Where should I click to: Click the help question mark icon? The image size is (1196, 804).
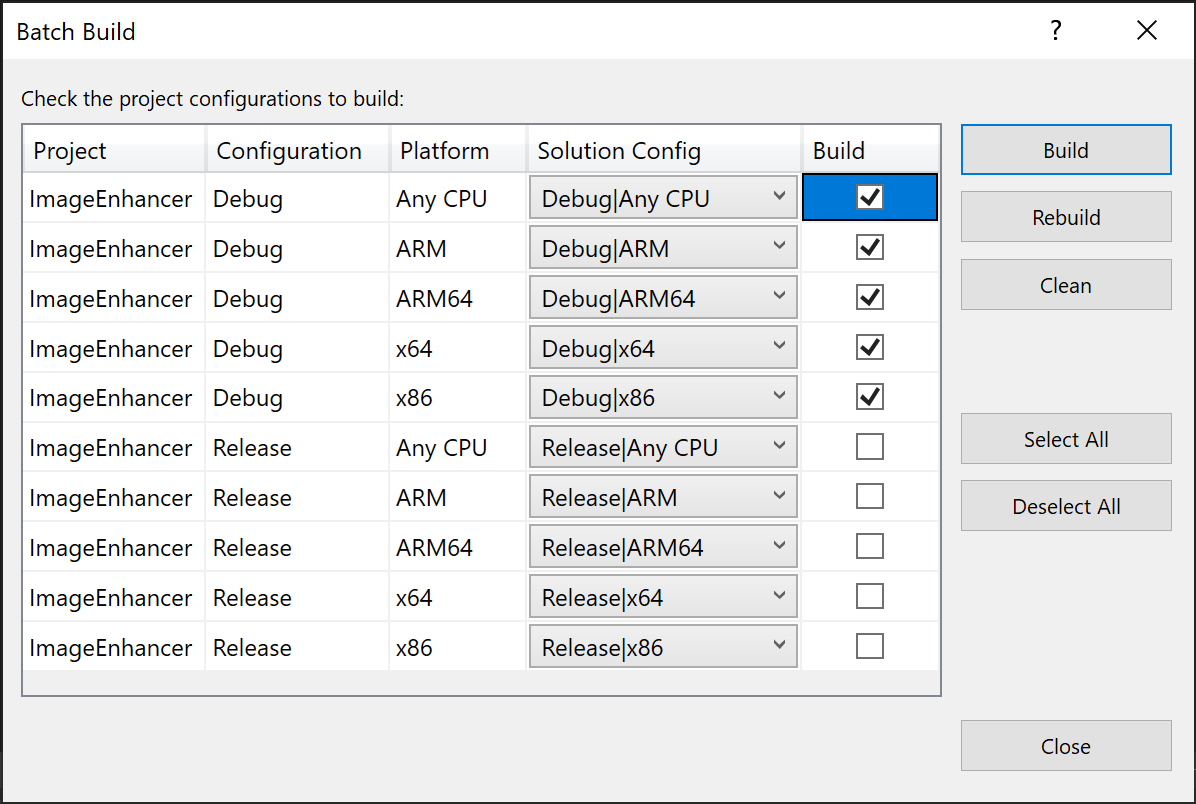point(1055,31)
